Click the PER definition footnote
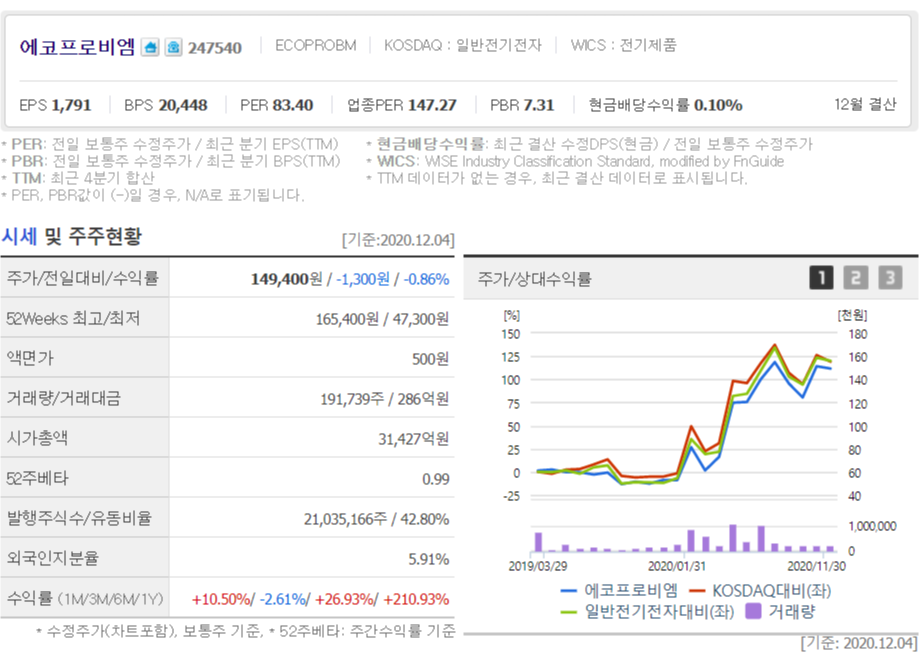 pos(170,144)
